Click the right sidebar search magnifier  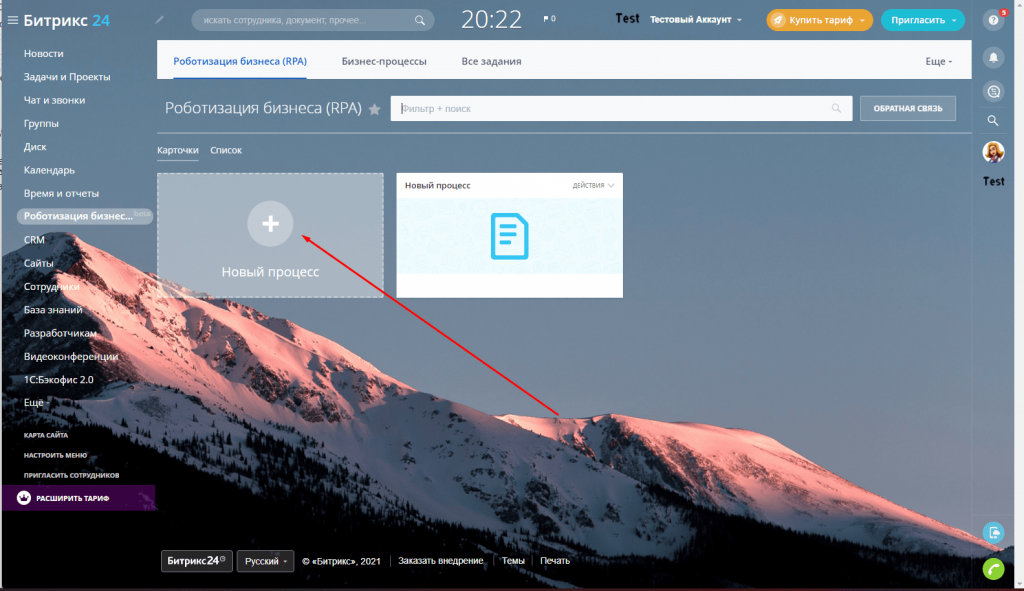click(x=993, y=121)
